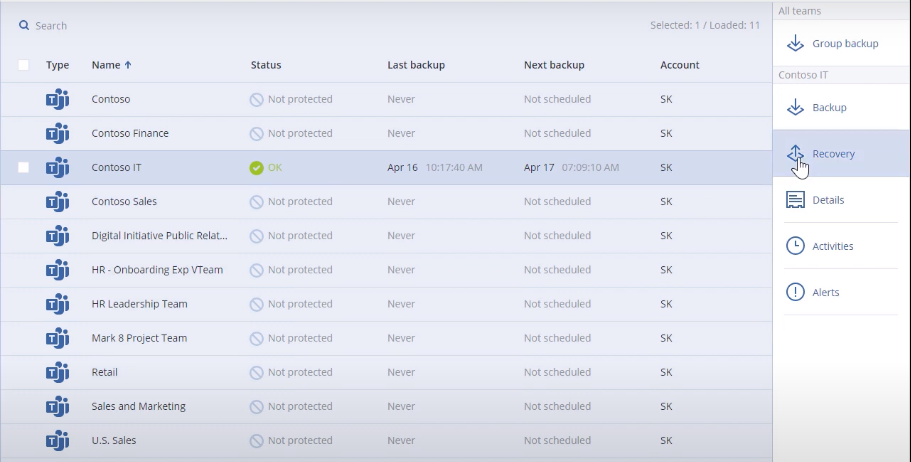The height and width of the screenshot is (462, 911).
Task: Select the Contoso Sales team row
Action: click(386, 202)
